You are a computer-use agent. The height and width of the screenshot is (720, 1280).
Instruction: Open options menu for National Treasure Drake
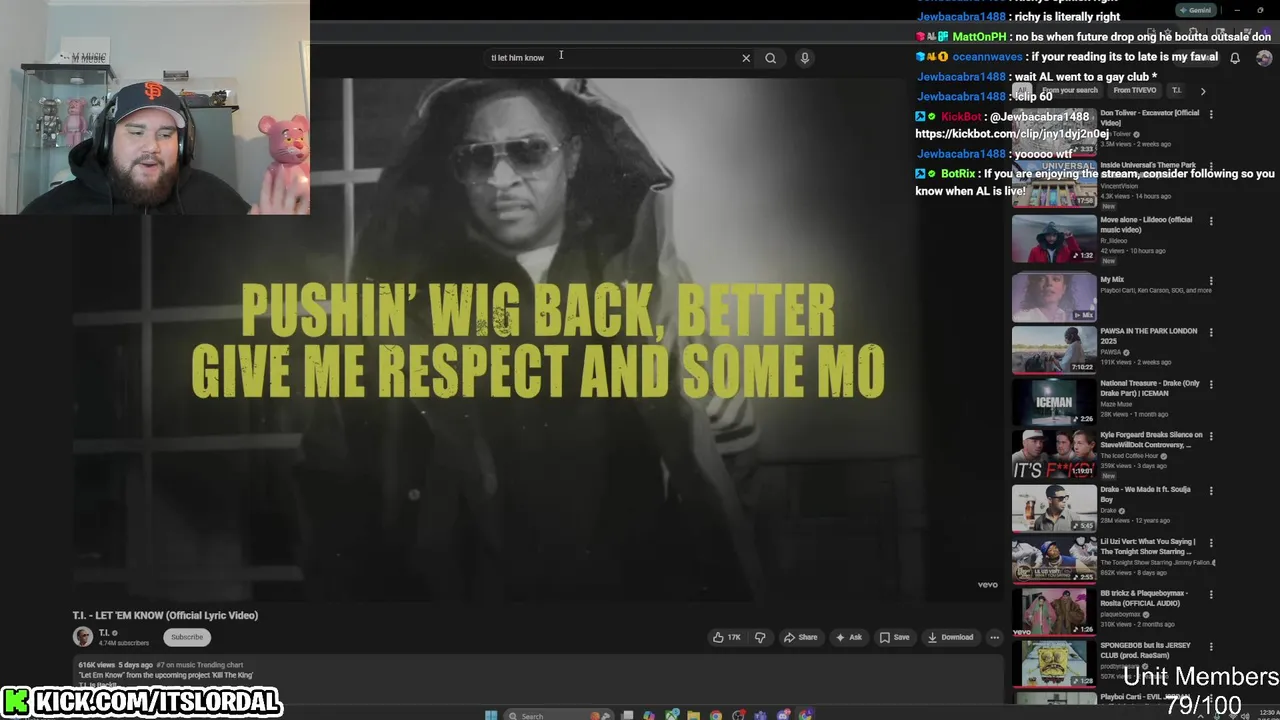pos(1211,384)
